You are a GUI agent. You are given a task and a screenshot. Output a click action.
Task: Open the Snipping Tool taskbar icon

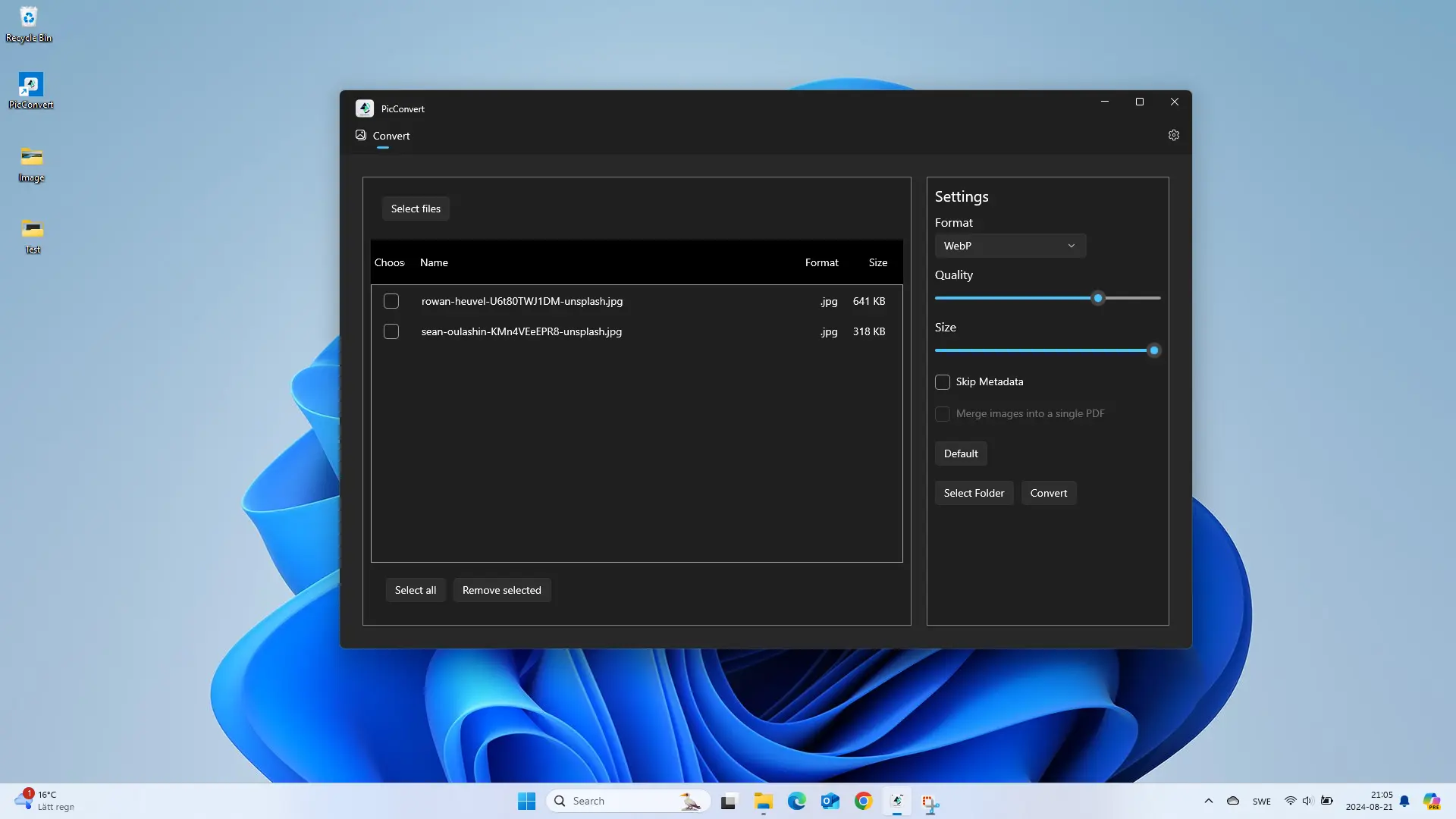[x=930, y=802]
